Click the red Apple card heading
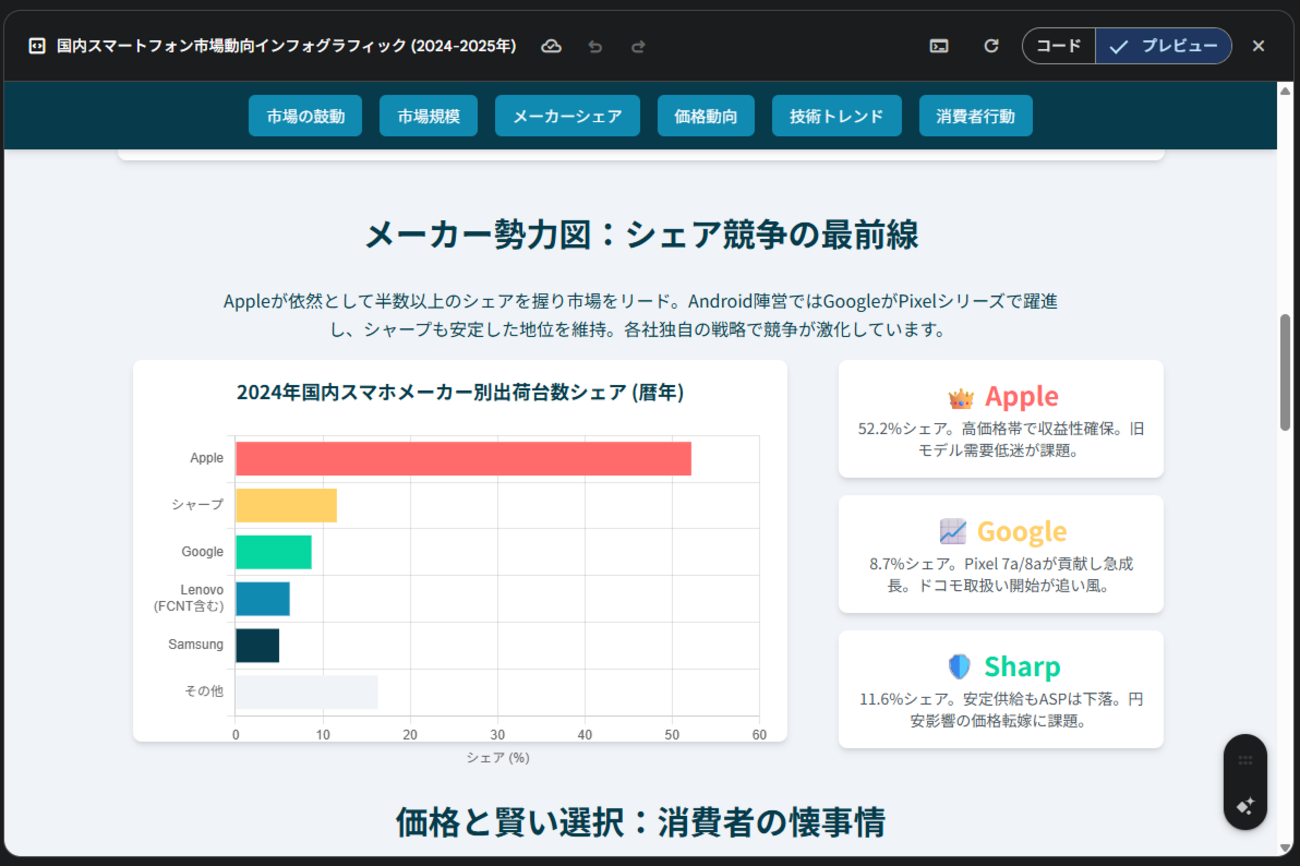The width and height of the screenshot is (1300, 866). tap(1021, 397)
